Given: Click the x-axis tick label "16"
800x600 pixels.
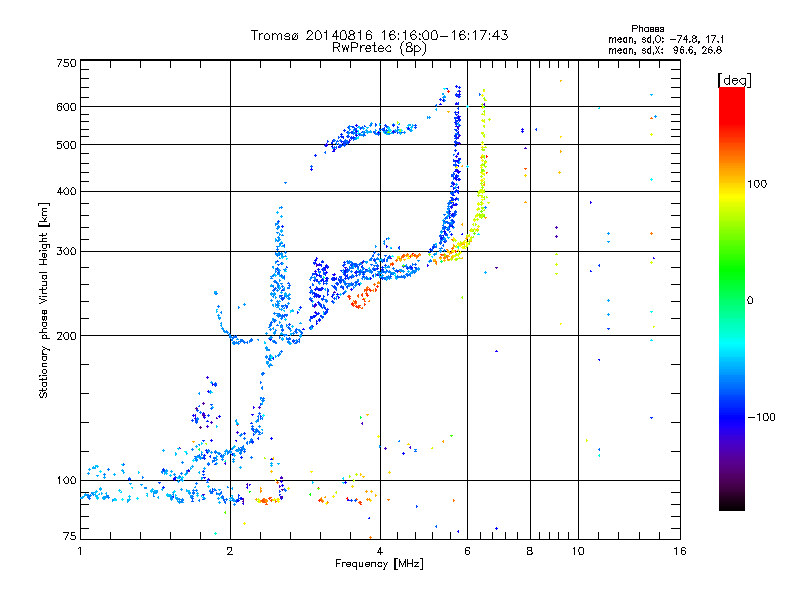Looking at the screenshot, I should (x=680, y=551).
